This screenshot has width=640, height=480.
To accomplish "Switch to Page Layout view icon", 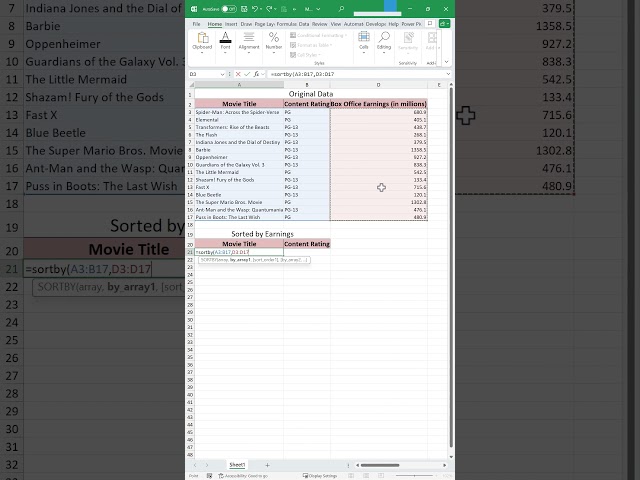I will pos(366,476).
